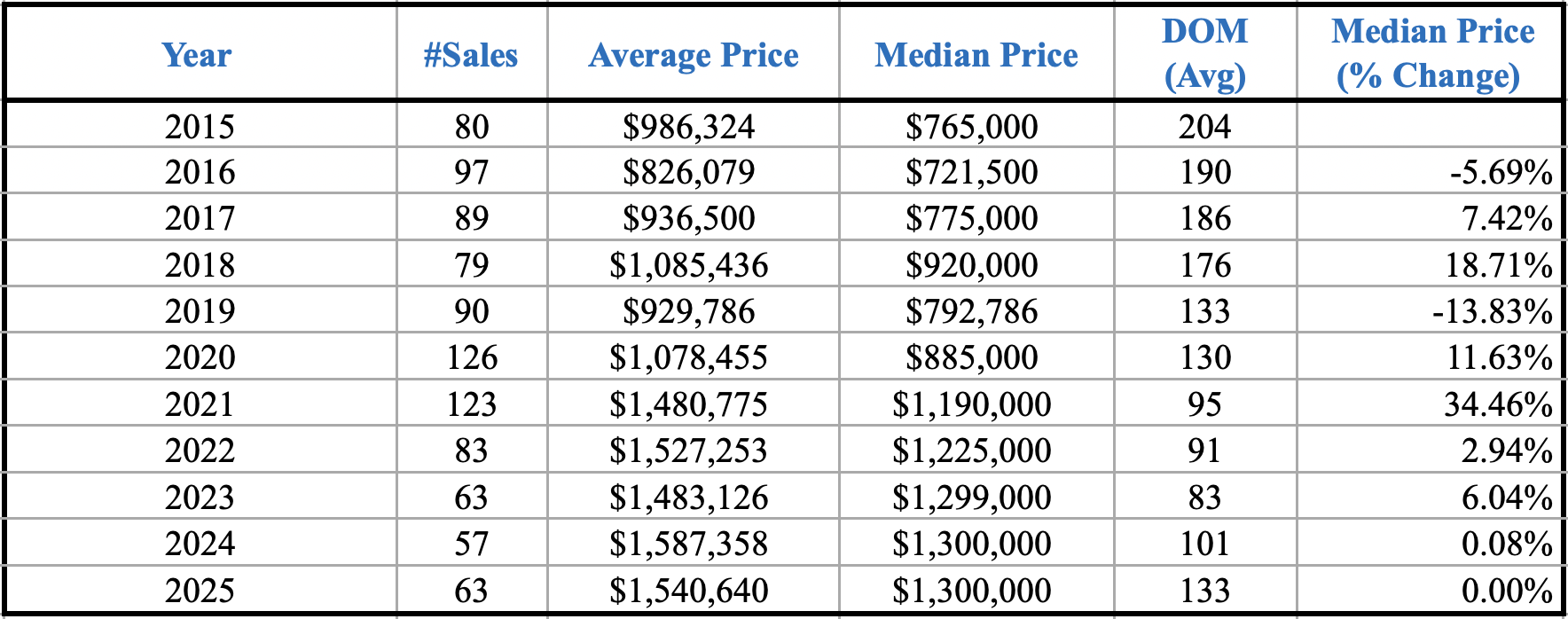Viewport: 1568px width, 619px height.
Task: Select the 126 sales cell for 2020
Action: point(472,357)
